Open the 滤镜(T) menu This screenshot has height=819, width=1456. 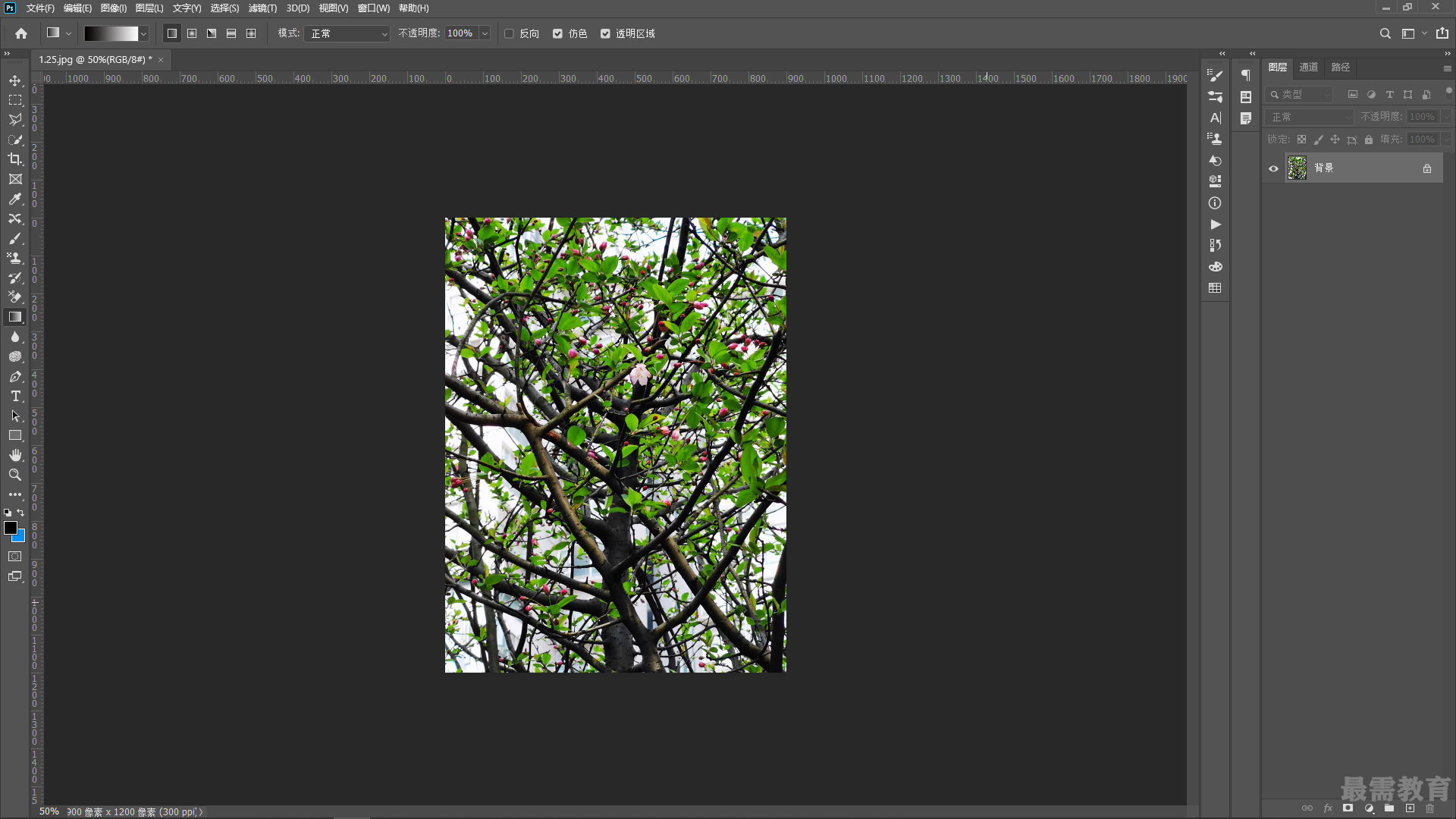tap(262, 8)
